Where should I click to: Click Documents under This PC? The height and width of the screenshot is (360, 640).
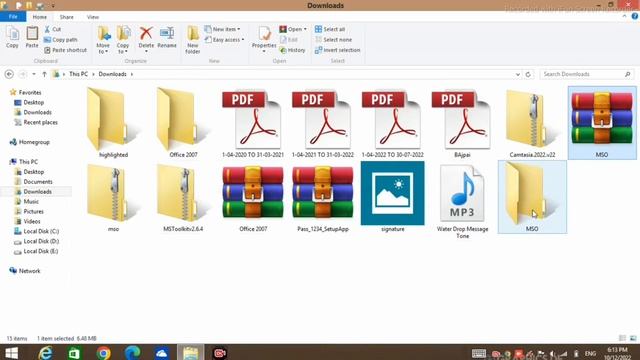[x=38, y=182]
